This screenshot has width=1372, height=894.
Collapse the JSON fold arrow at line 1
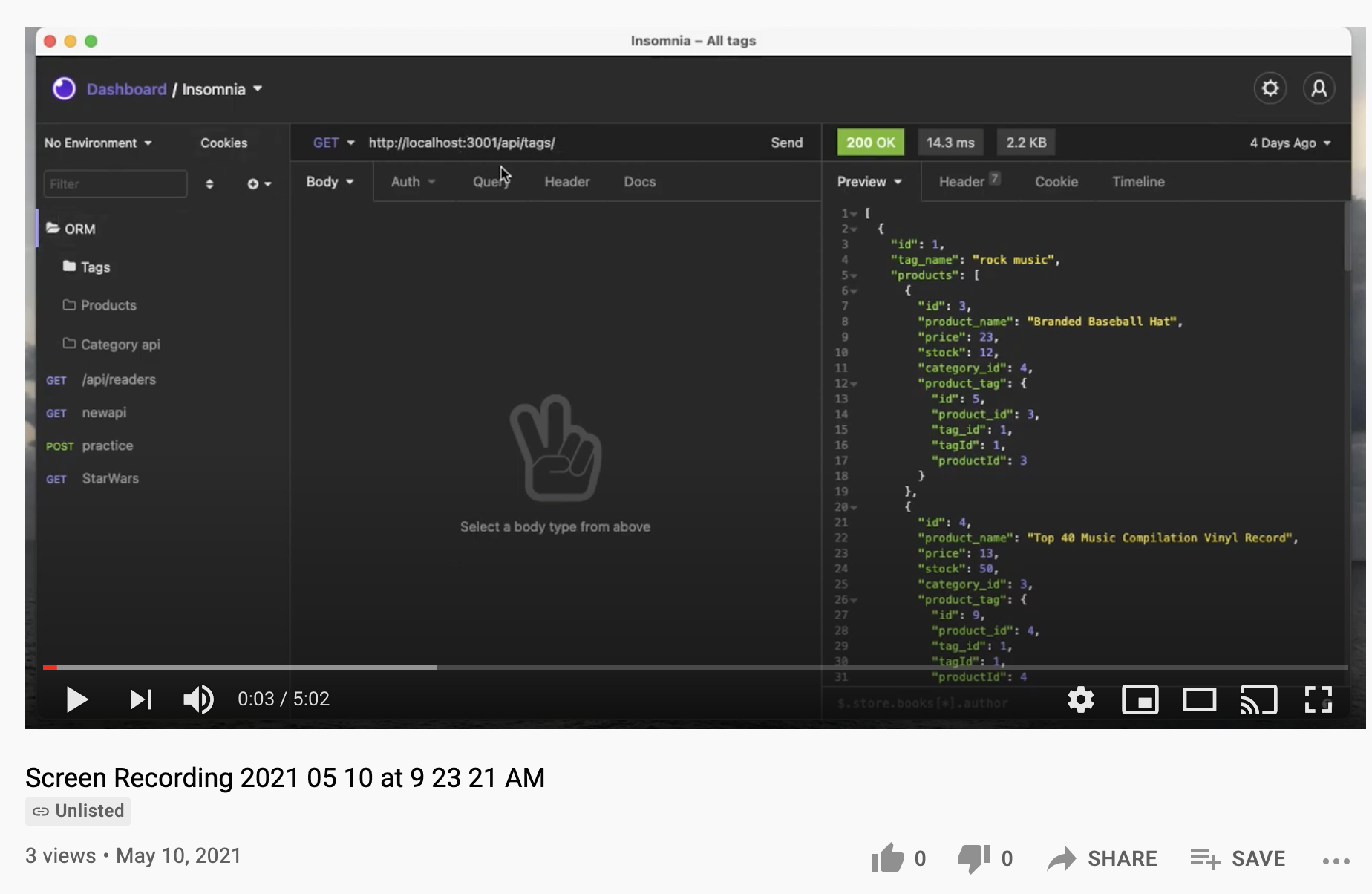854,214
